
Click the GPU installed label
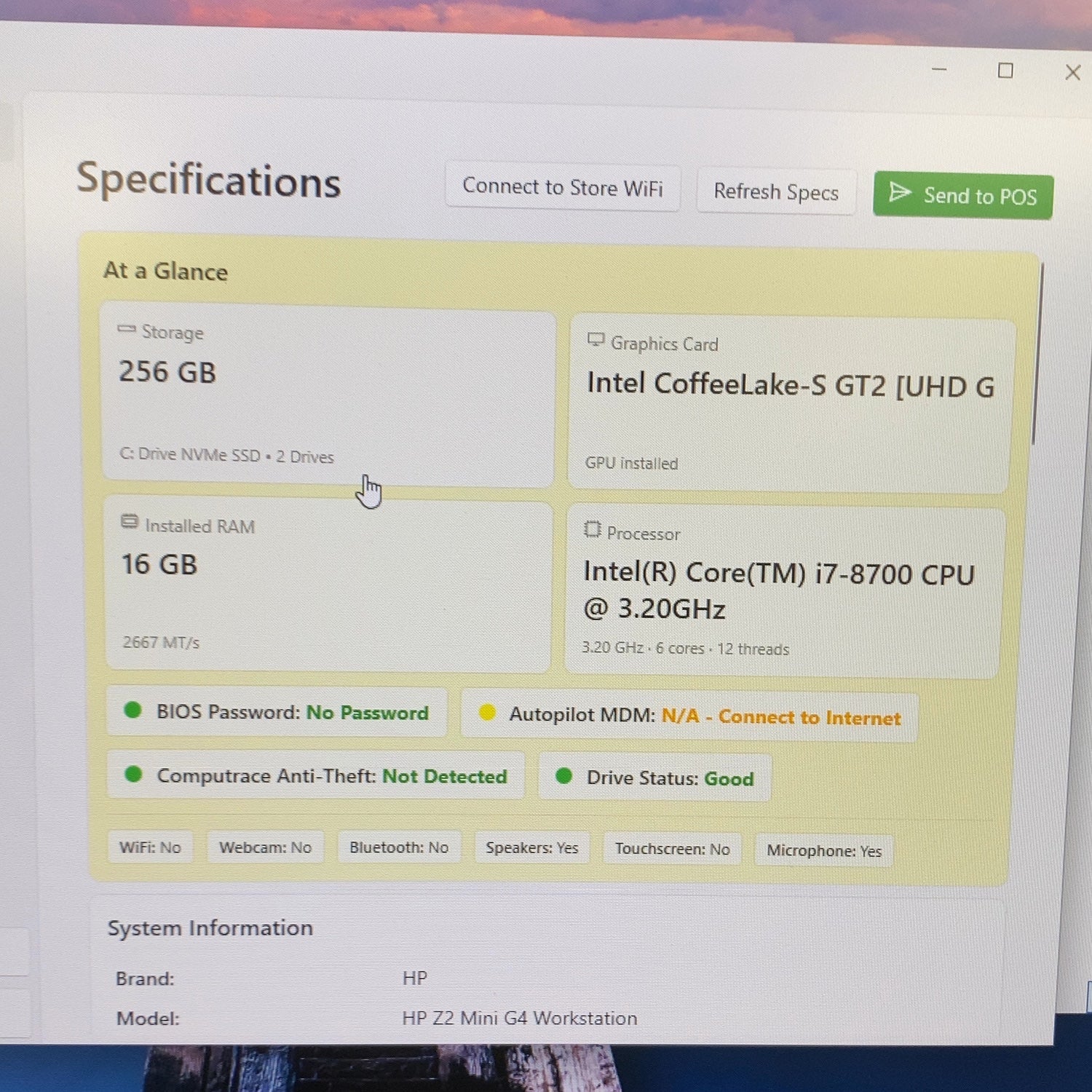click(631, 463)
